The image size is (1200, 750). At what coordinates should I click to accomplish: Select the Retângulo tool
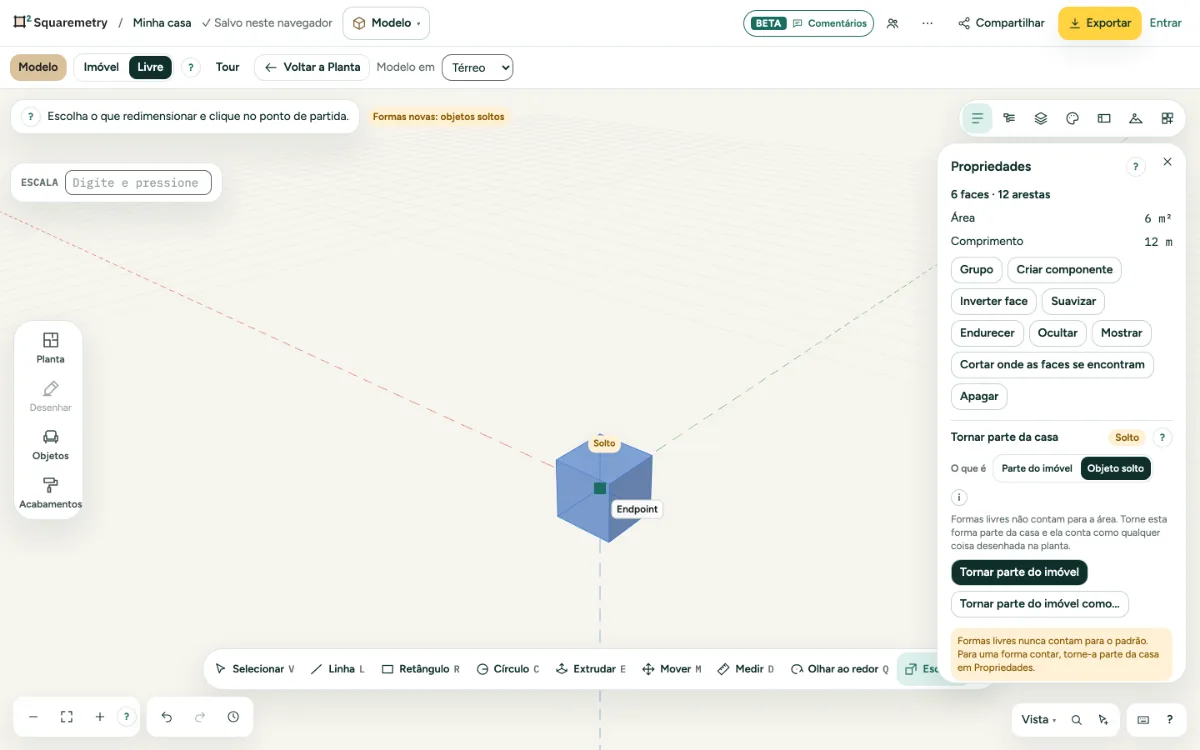(420, 669)
